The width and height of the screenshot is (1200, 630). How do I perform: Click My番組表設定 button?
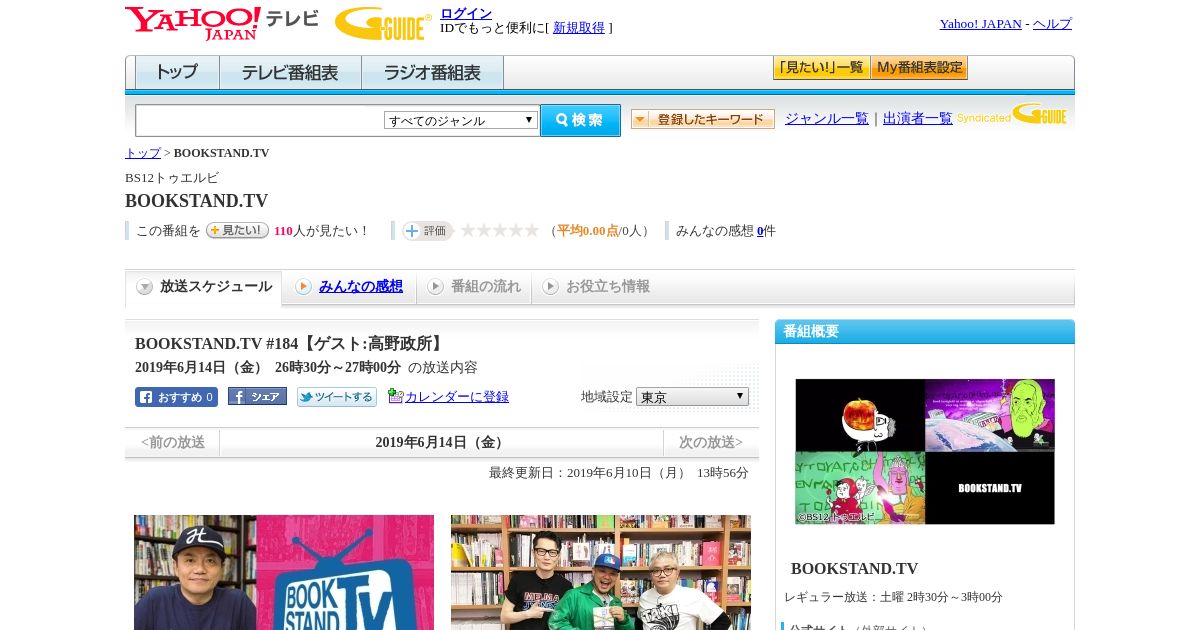coord(919,68)
